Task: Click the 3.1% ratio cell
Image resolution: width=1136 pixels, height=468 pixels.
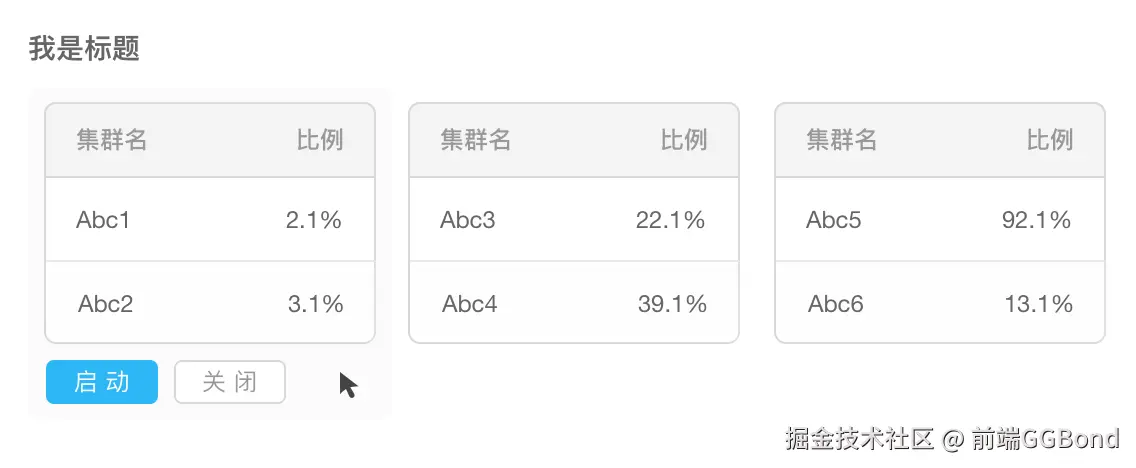Action: [316, 304]
